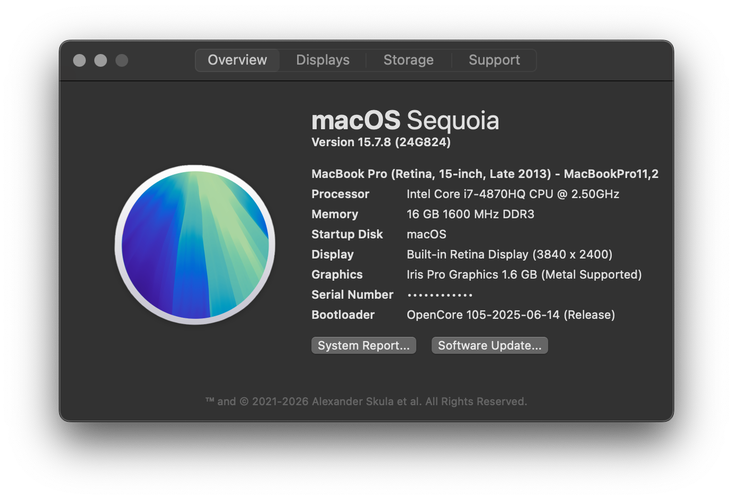Click the Startup Disk macOS value
Viewport: 733px width, 500px height.
(426, 234)
